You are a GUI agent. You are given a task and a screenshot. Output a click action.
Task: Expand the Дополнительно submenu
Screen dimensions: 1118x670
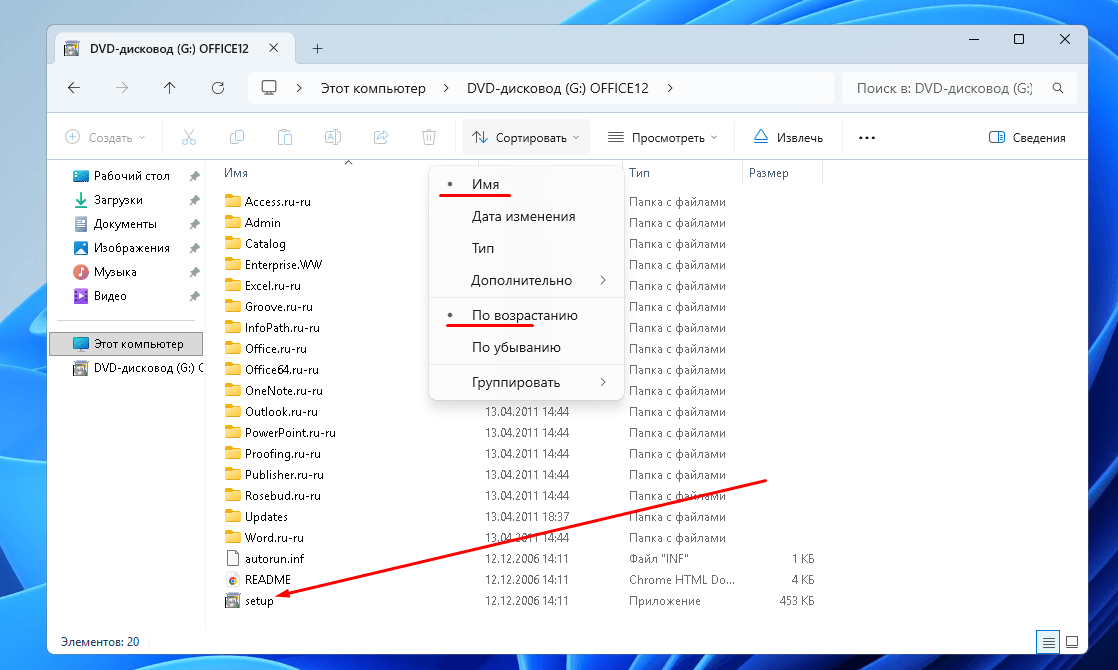point(526,280)
